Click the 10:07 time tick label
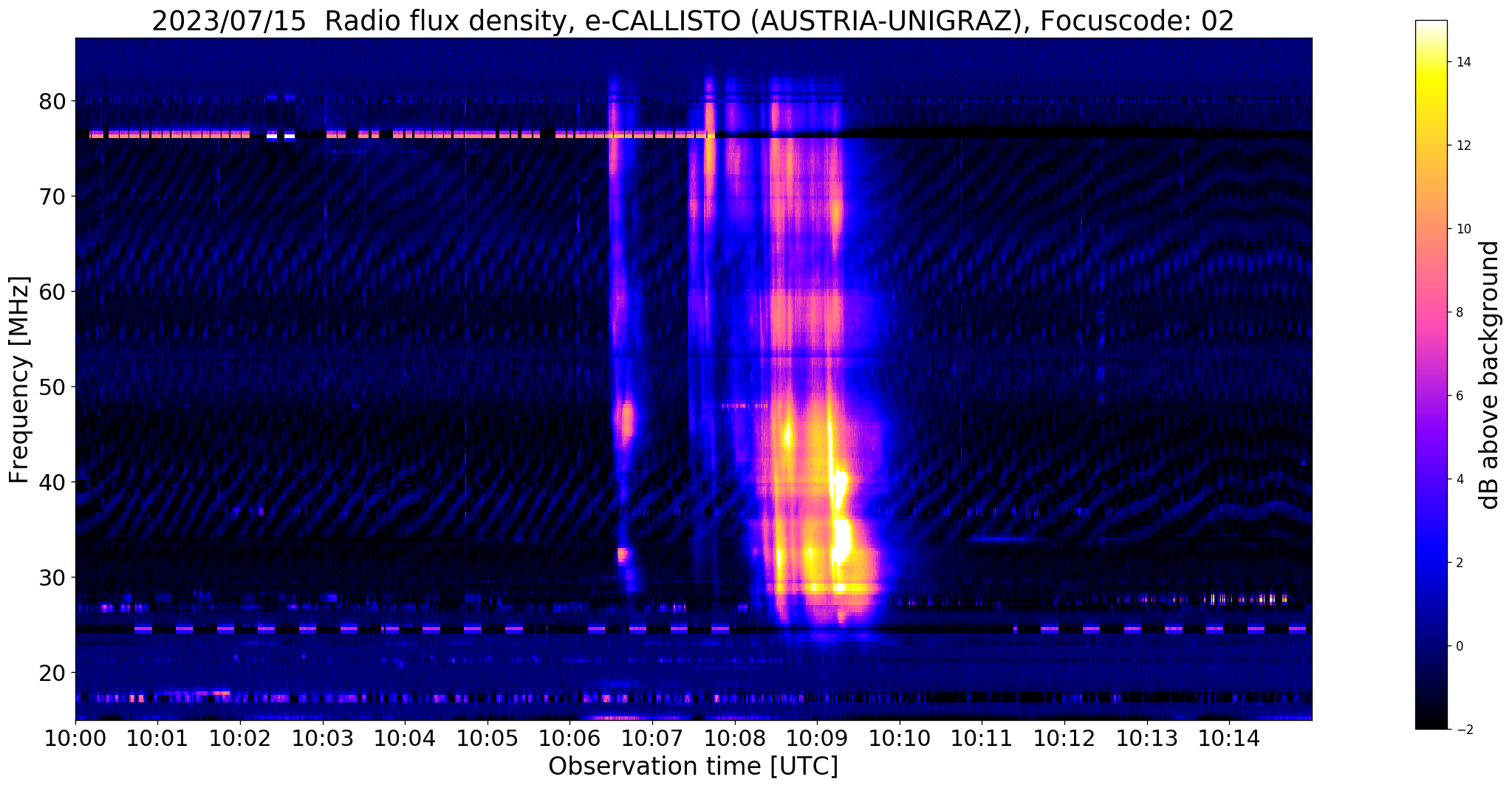Image resolution: width=1512 pixels, height=788 pixels. pos(652,739)
